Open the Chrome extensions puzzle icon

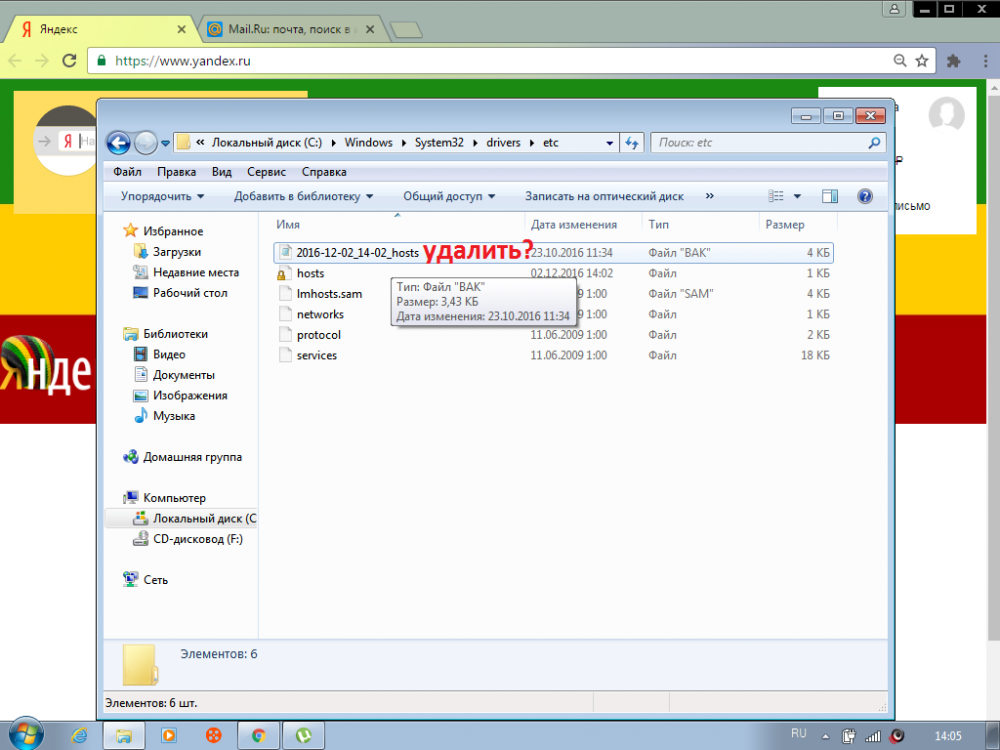tap(953, 61)
